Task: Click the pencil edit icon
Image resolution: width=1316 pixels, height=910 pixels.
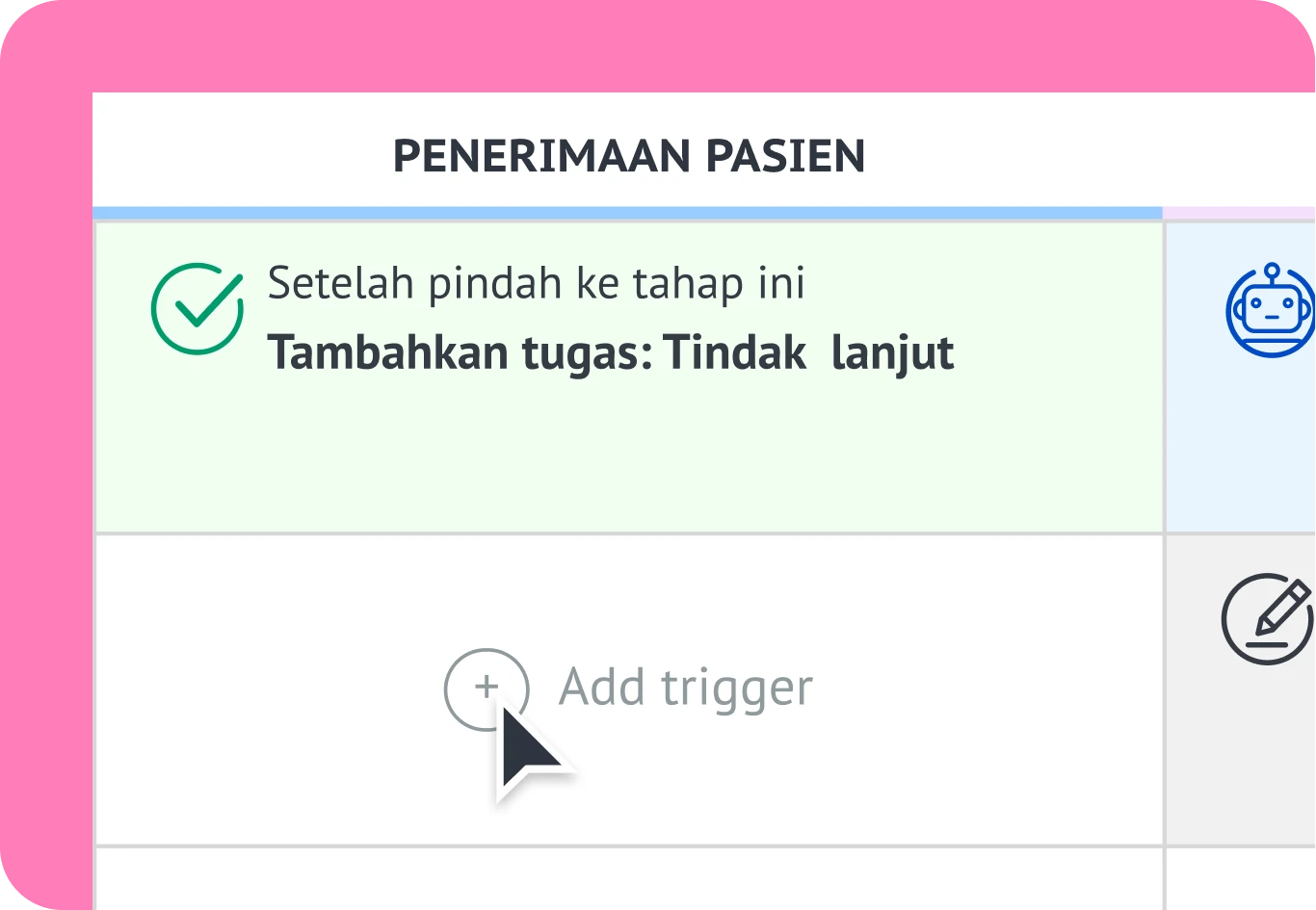Action: (1267, 619)
